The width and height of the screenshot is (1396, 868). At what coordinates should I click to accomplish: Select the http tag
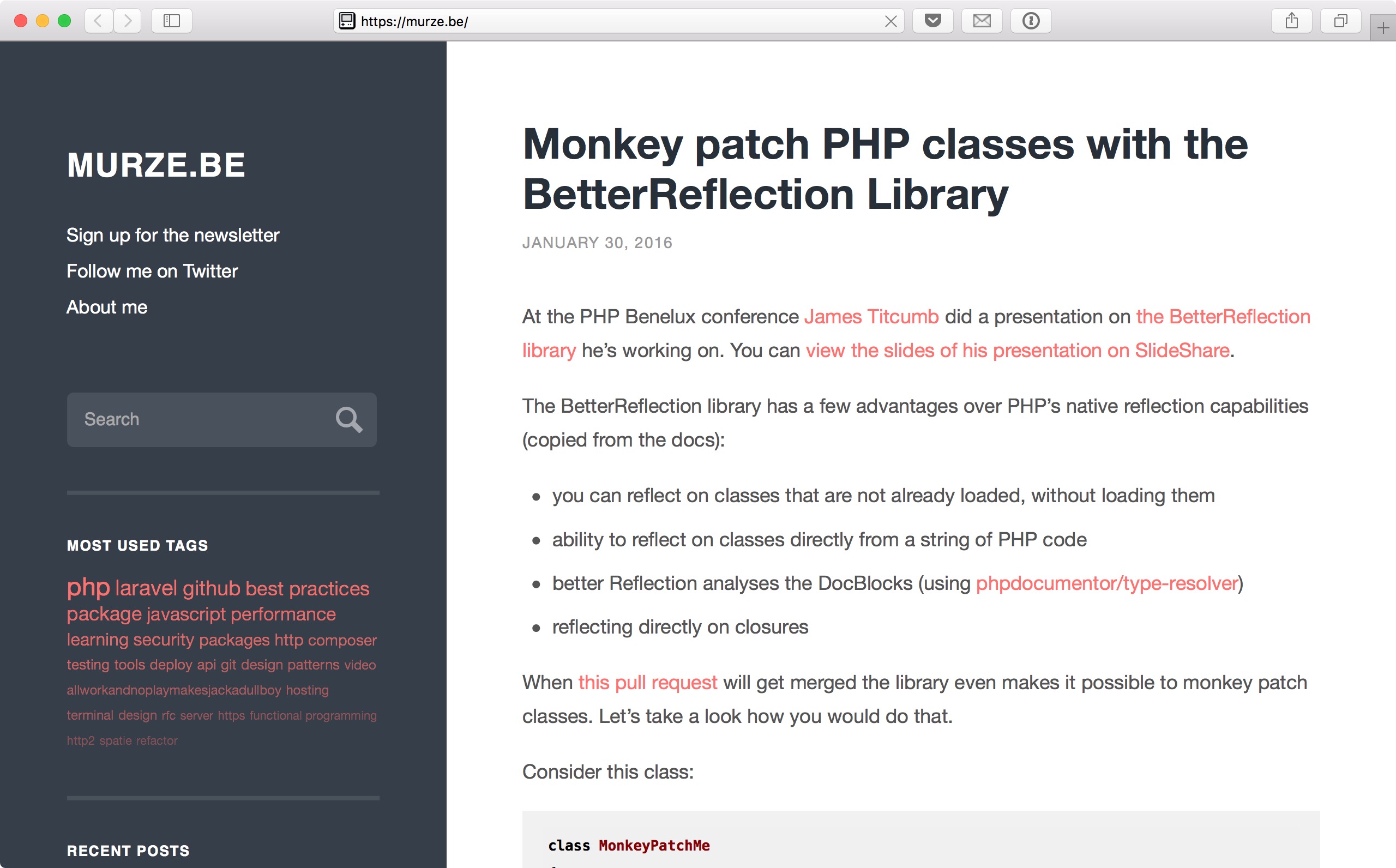288,640
